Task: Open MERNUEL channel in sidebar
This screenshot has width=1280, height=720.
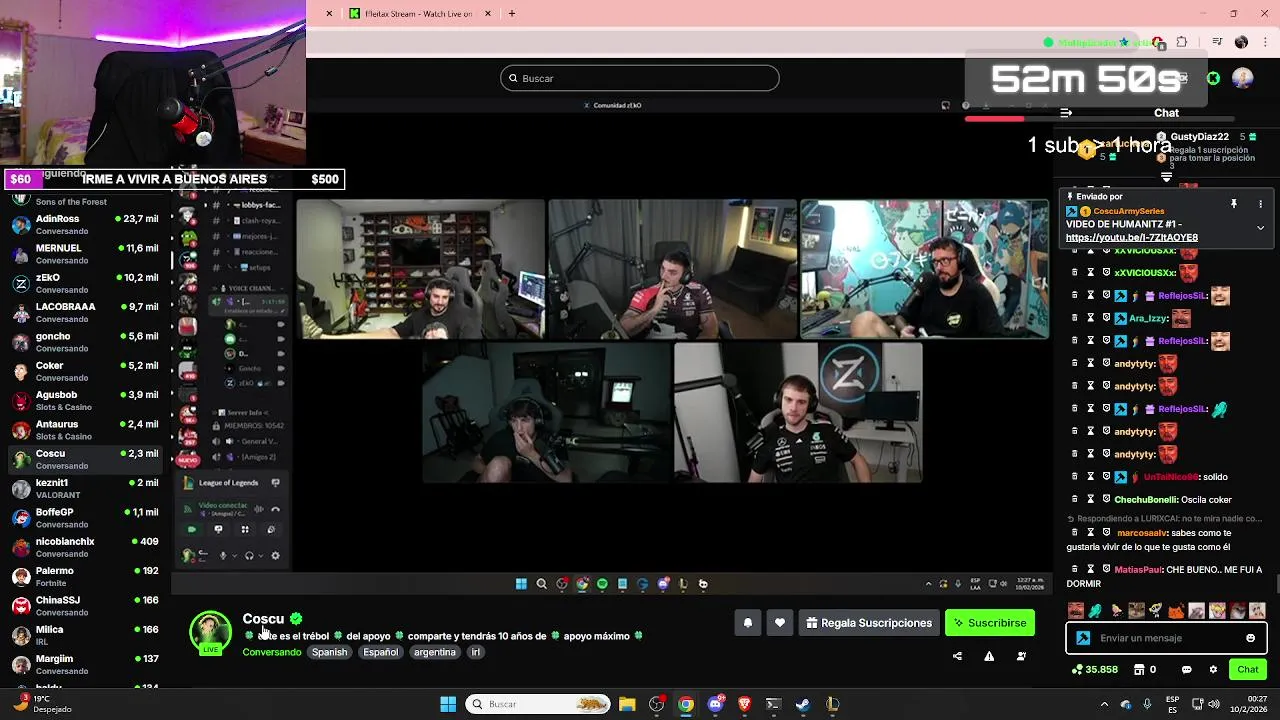Action: (x=84, y=253)
